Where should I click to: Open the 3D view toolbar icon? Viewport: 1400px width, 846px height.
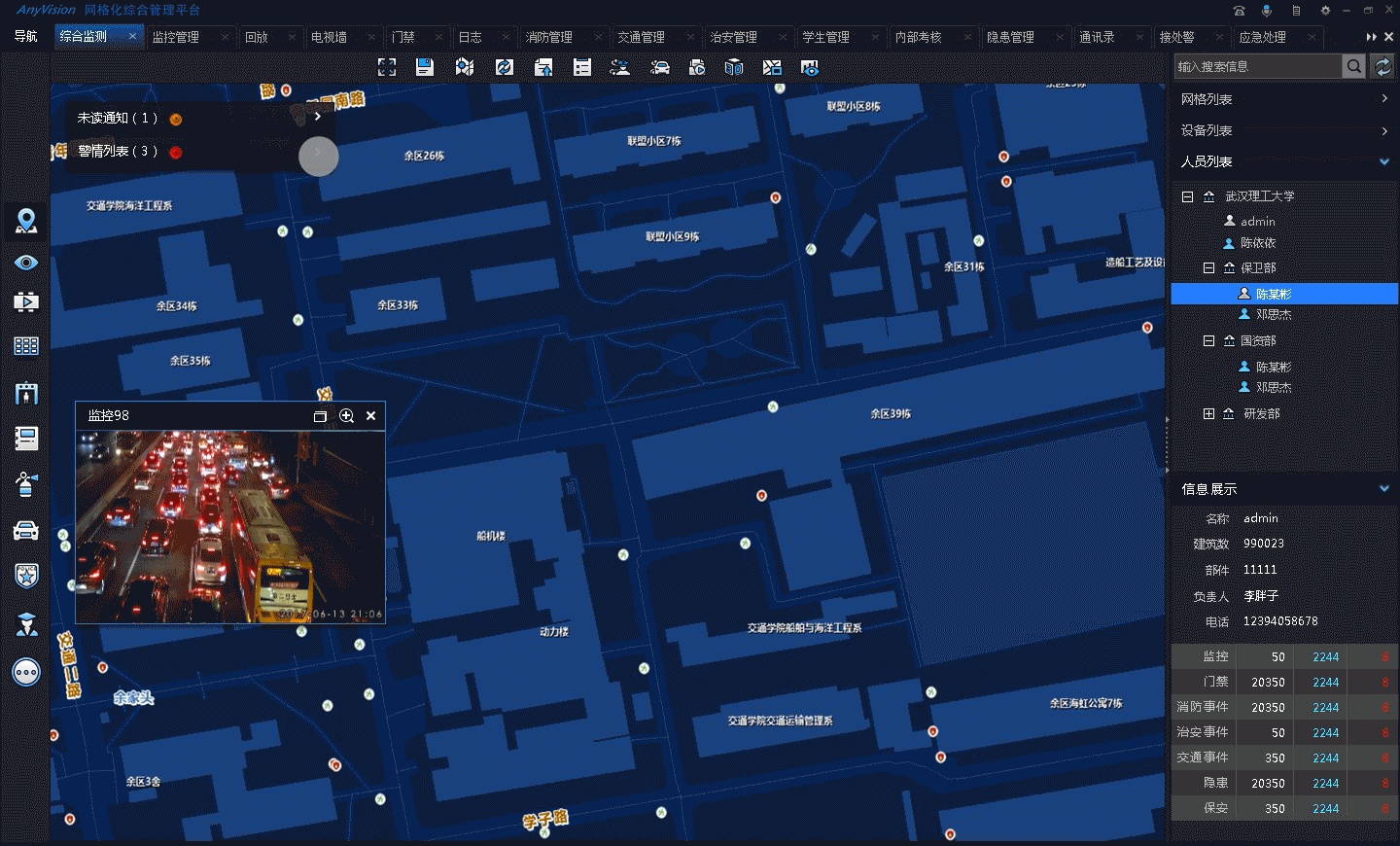pyautogui.click(x=734, y=67)
